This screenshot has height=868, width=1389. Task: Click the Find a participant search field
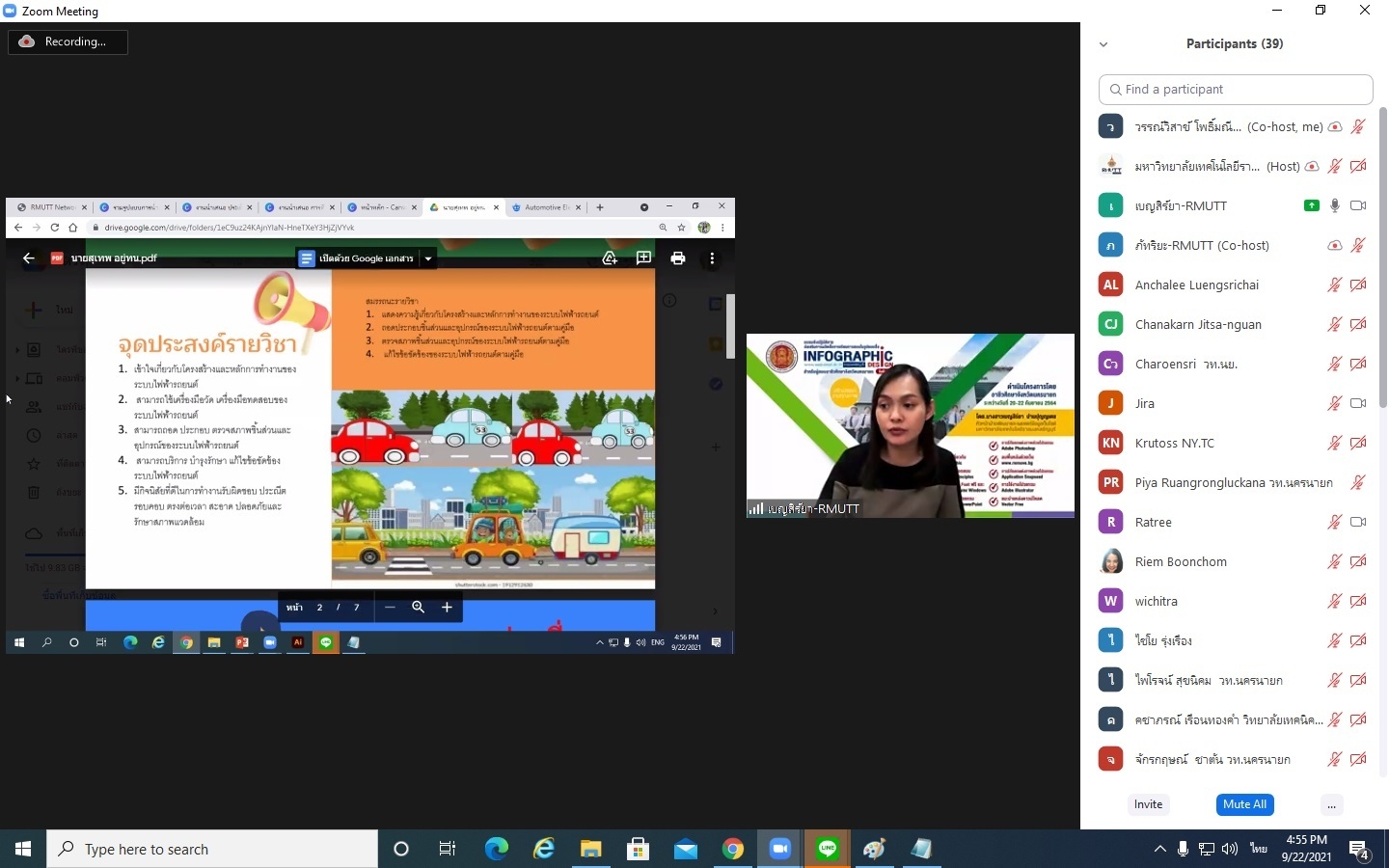tap(1236, 90)
